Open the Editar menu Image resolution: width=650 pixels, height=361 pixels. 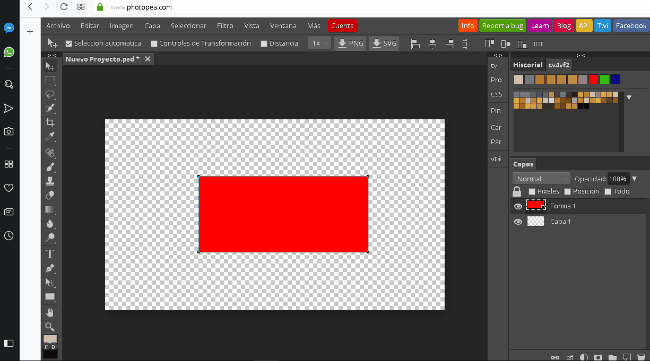90,26
